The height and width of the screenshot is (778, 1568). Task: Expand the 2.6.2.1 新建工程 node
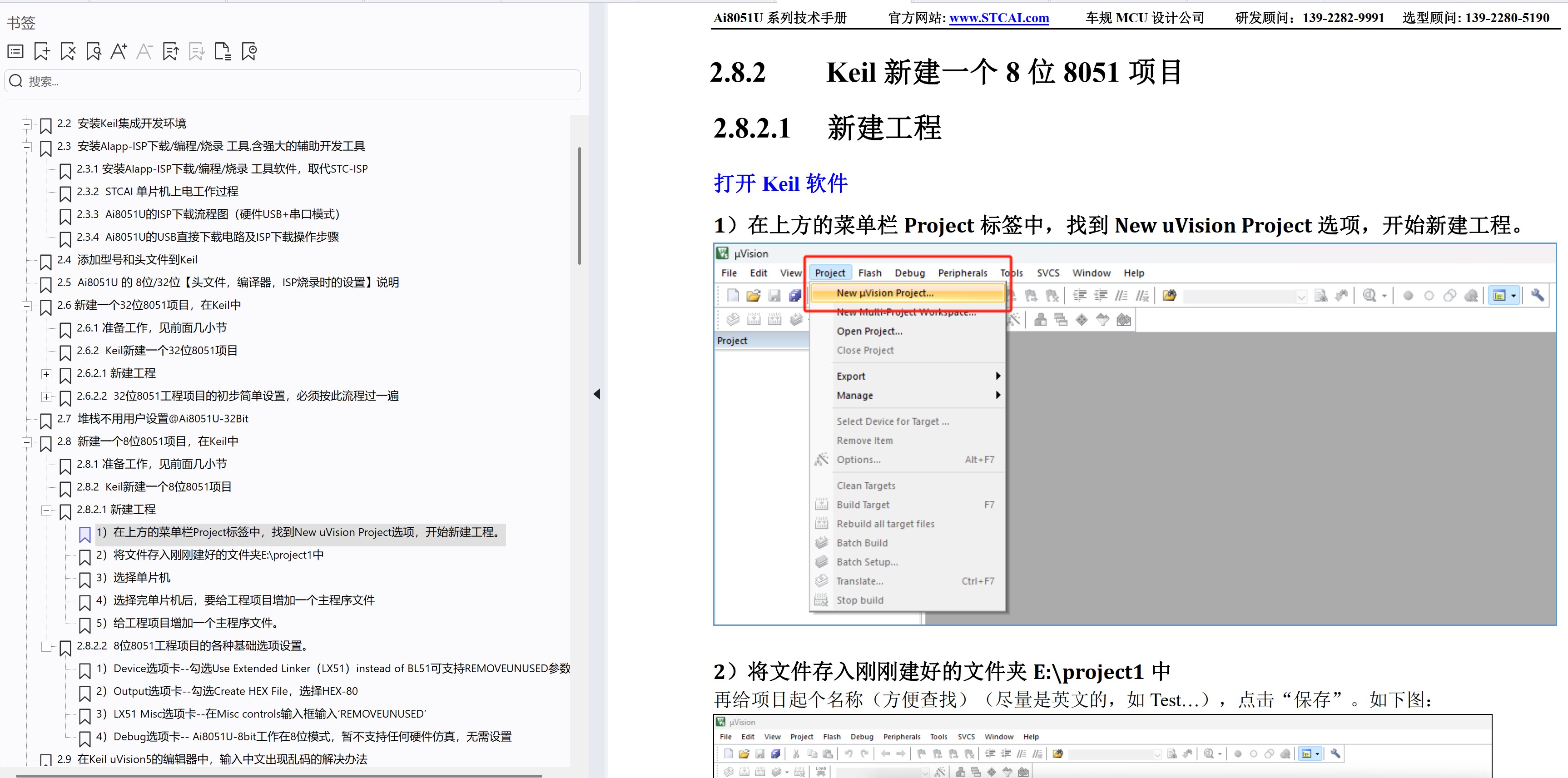click(x=46, y=374)
